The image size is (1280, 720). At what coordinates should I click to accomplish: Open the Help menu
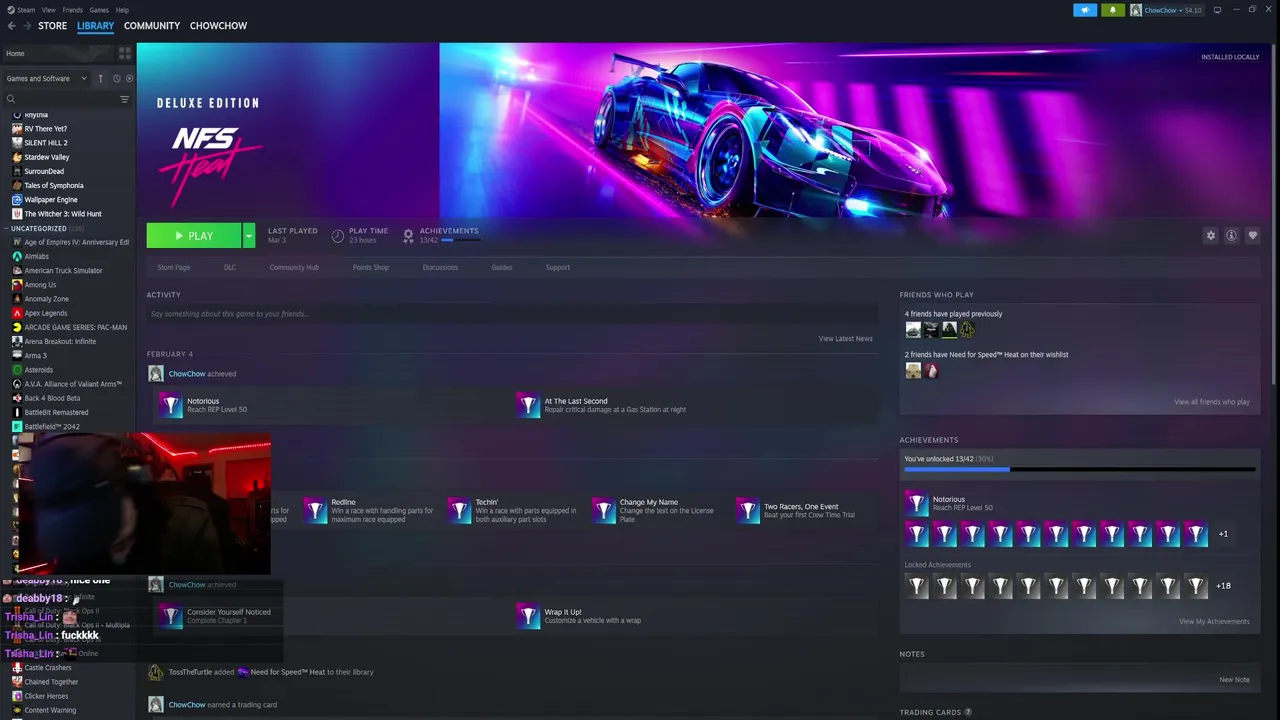click(x=122, y=10)
